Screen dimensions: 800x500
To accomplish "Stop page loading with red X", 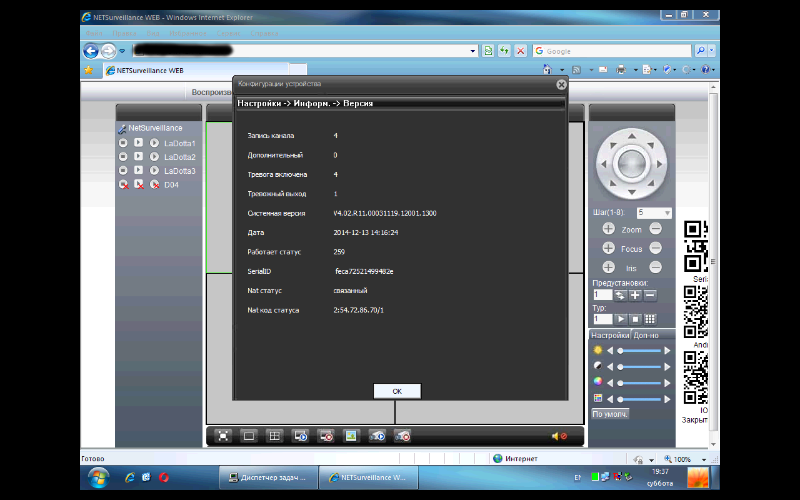I will pos(520,51).
